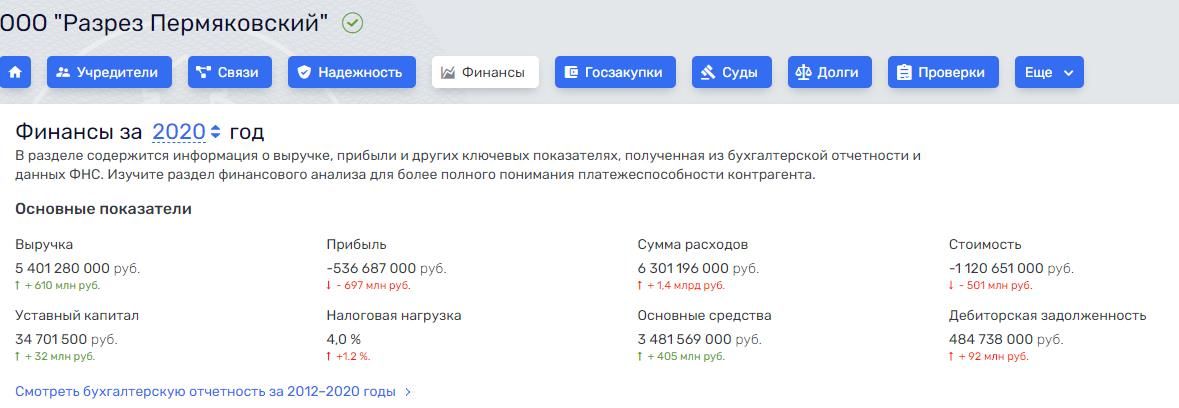The height and width of the screenshot is (408, 1179).
Task: Click the Сумма расходов label
Action: tap(693, 245)
